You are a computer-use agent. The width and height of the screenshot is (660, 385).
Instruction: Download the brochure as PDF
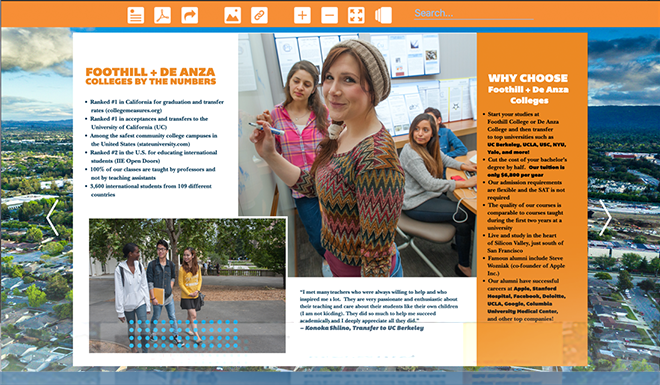pyautogui.click(x=162, y=15)
